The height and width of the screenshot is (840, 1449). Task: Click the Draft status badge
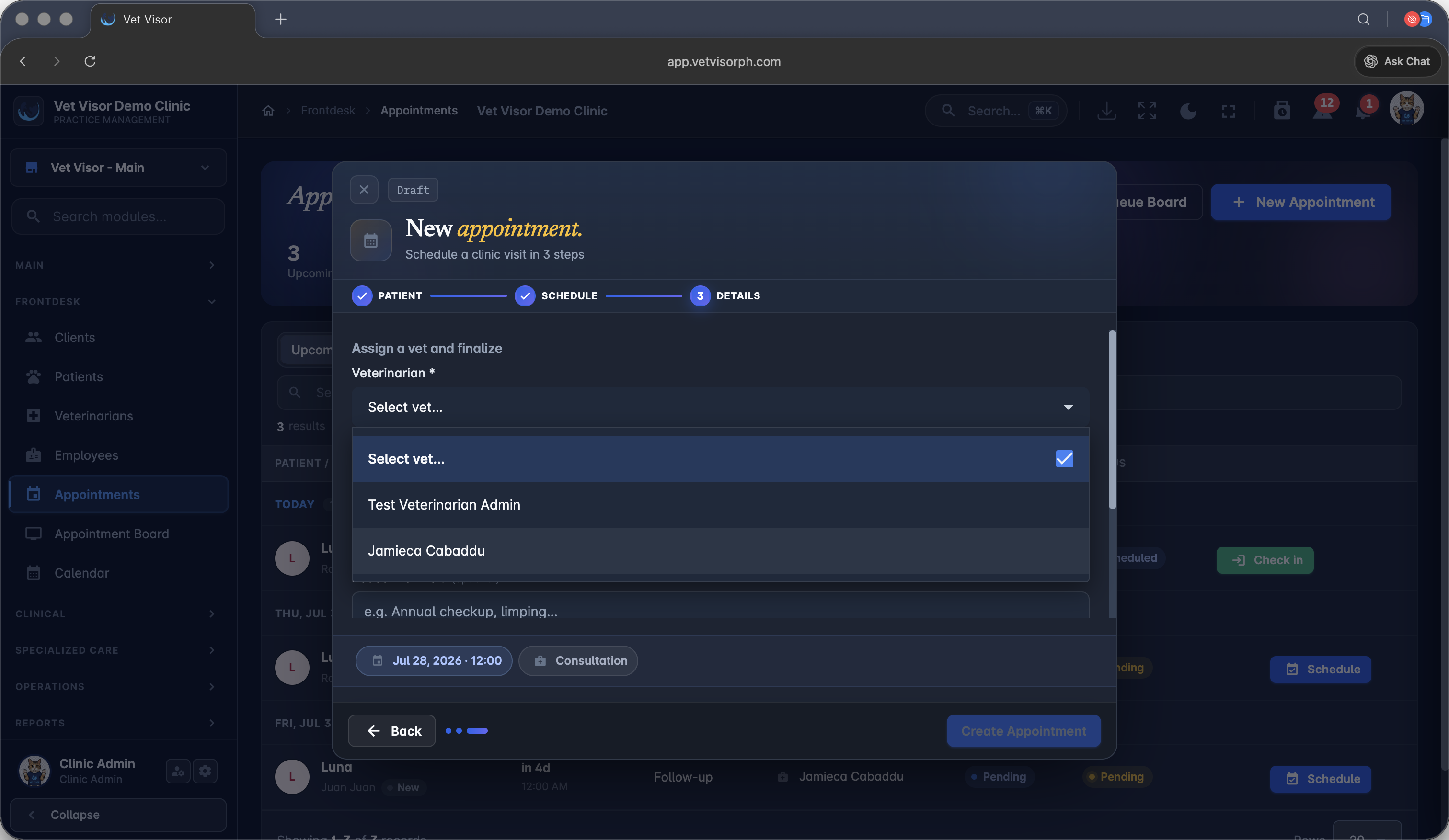click(413, 190)
